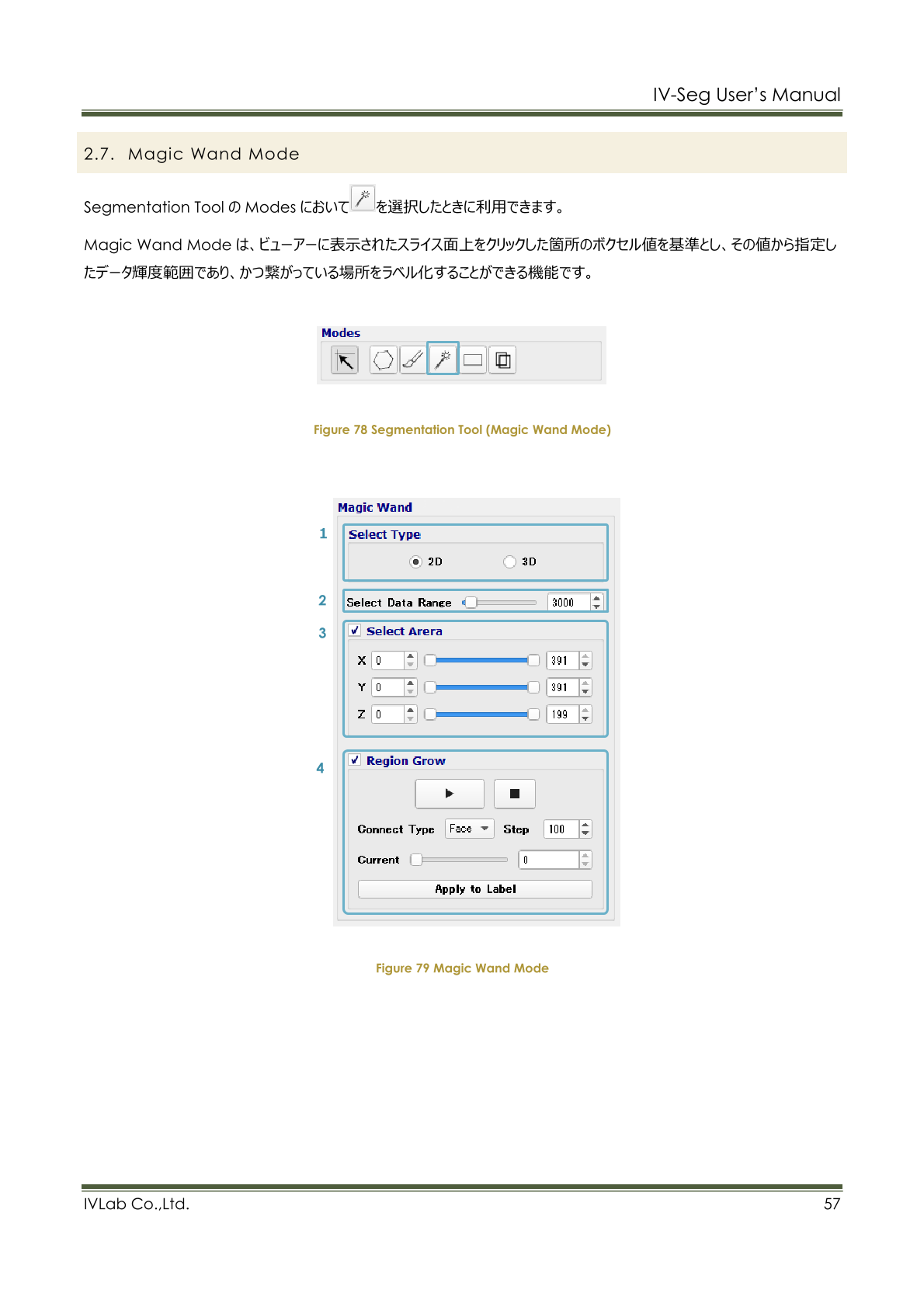Select the arrow pointer mode tool
Viewport: 924px width, 1307px height.
pos(345,360)
